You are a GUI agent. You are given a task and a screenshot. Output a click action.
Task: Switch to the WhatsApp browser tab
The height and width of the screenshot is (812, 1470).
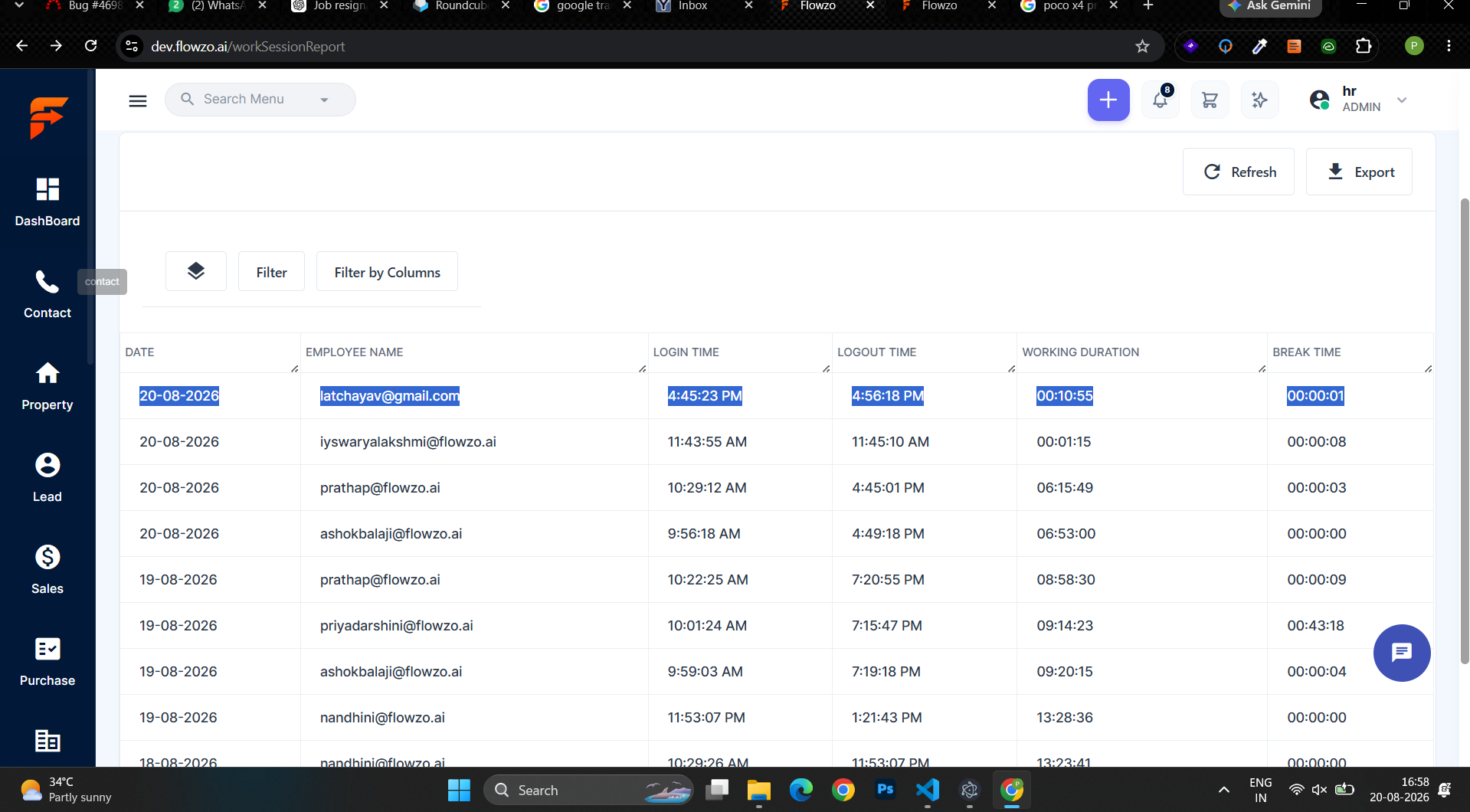tap(218, 6)
